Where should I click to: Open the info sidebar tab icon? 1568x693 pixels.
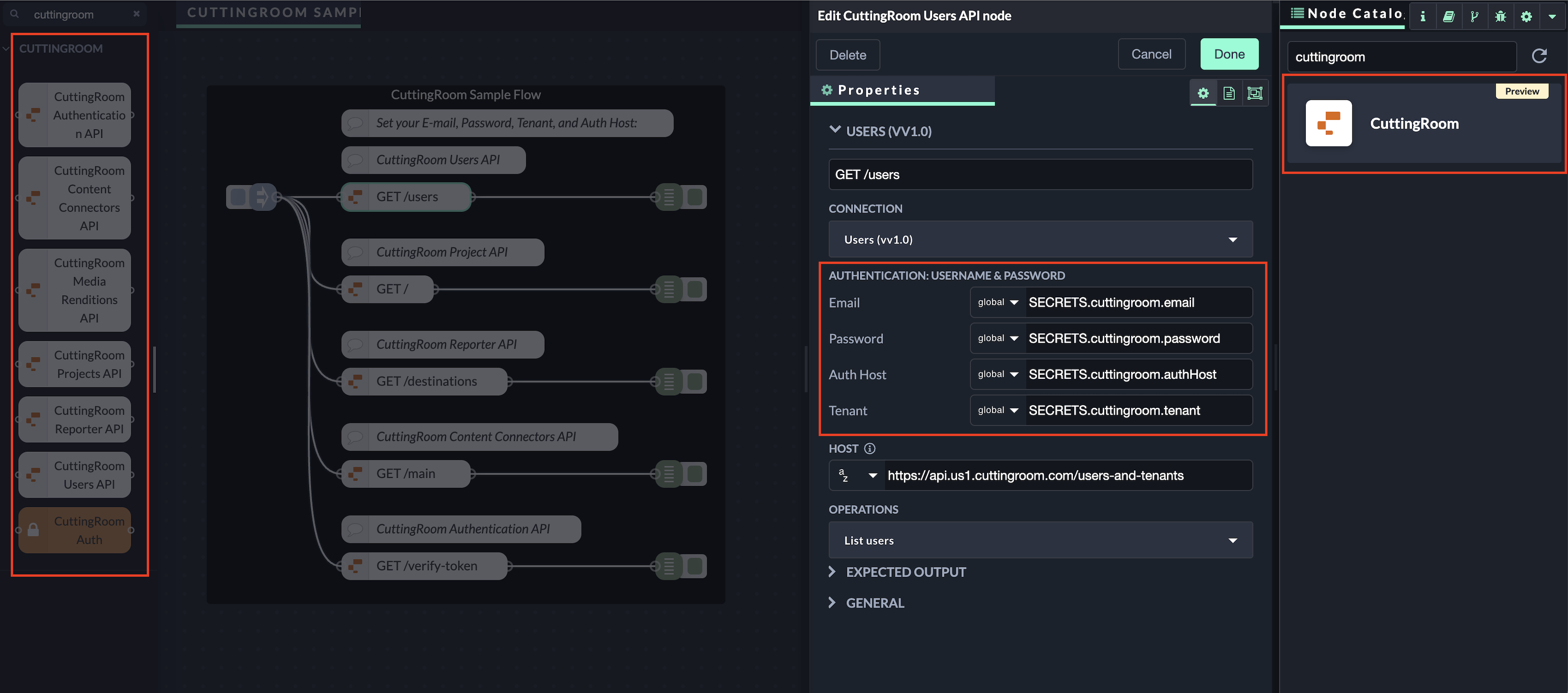1423,16
